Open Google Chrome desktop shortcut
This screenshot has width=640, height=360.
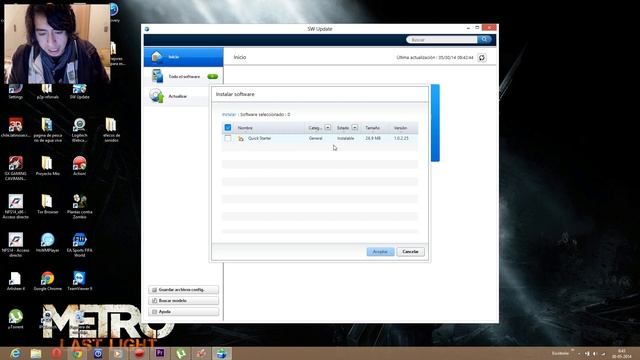[47, 281]
